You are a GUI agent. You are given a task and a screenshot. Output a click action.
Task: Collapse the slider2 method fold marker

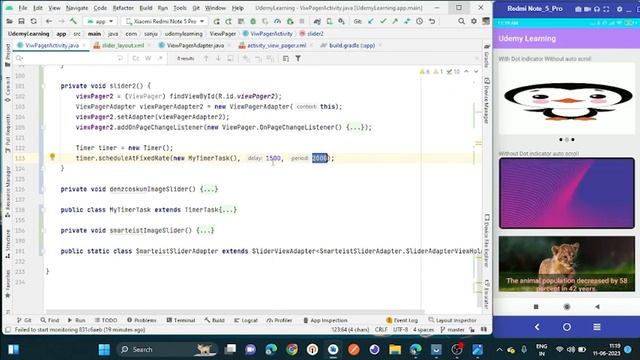[x=42, y=86]
